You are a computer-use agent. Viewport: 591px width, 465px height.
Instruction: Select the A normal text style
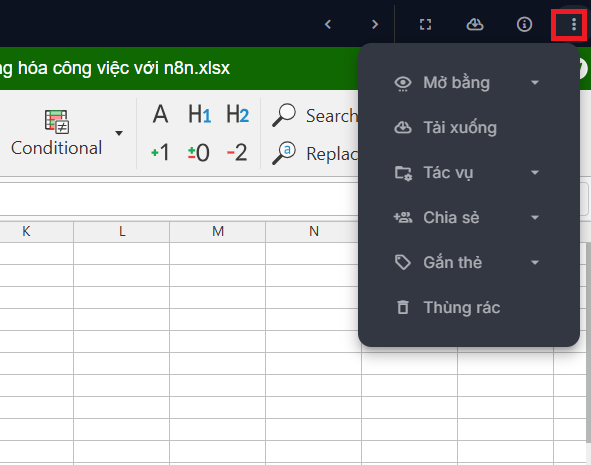(x=160, y=114)
